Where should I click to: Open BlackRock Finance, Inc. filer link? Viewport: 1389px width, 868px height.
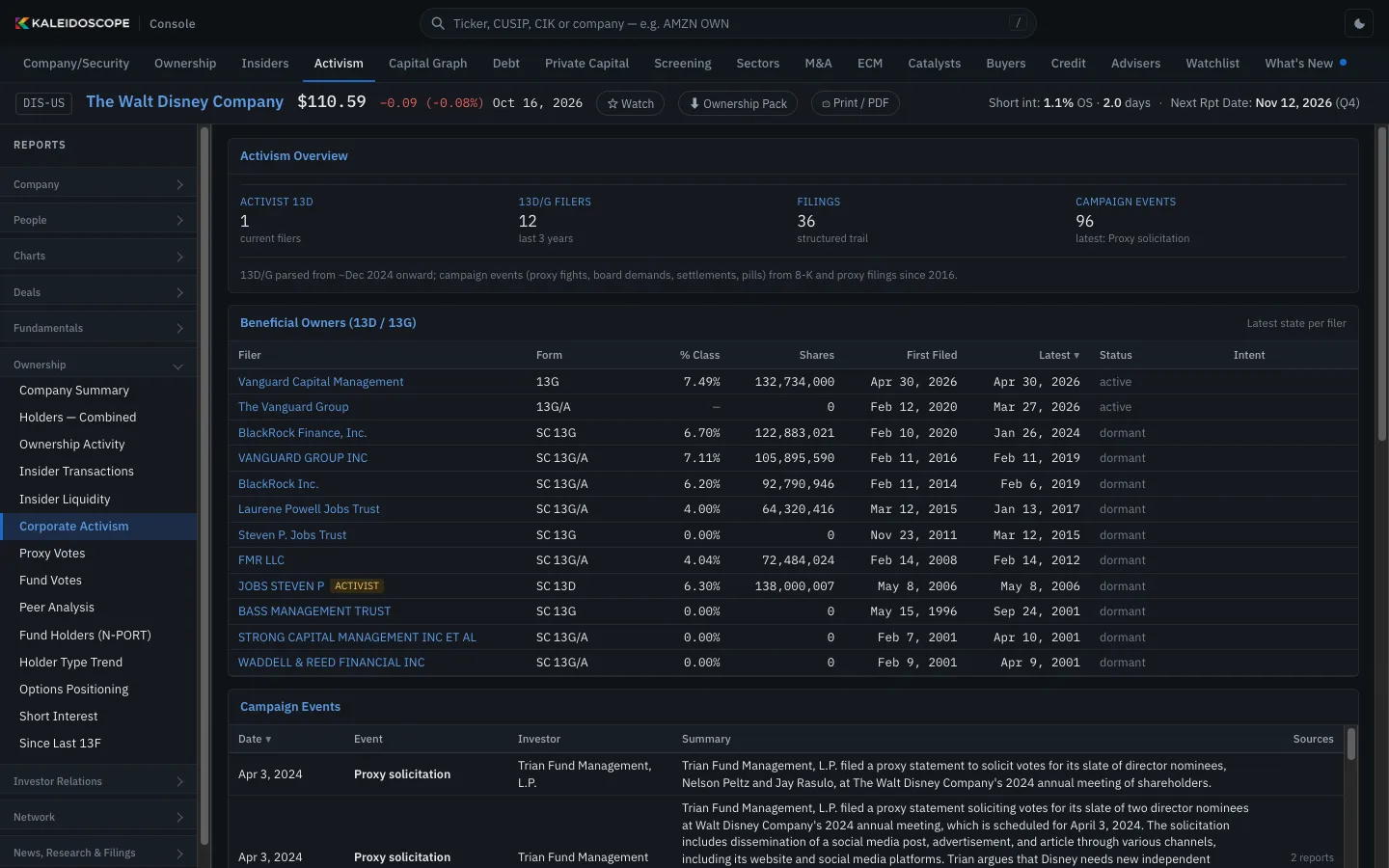pos(303,433)
